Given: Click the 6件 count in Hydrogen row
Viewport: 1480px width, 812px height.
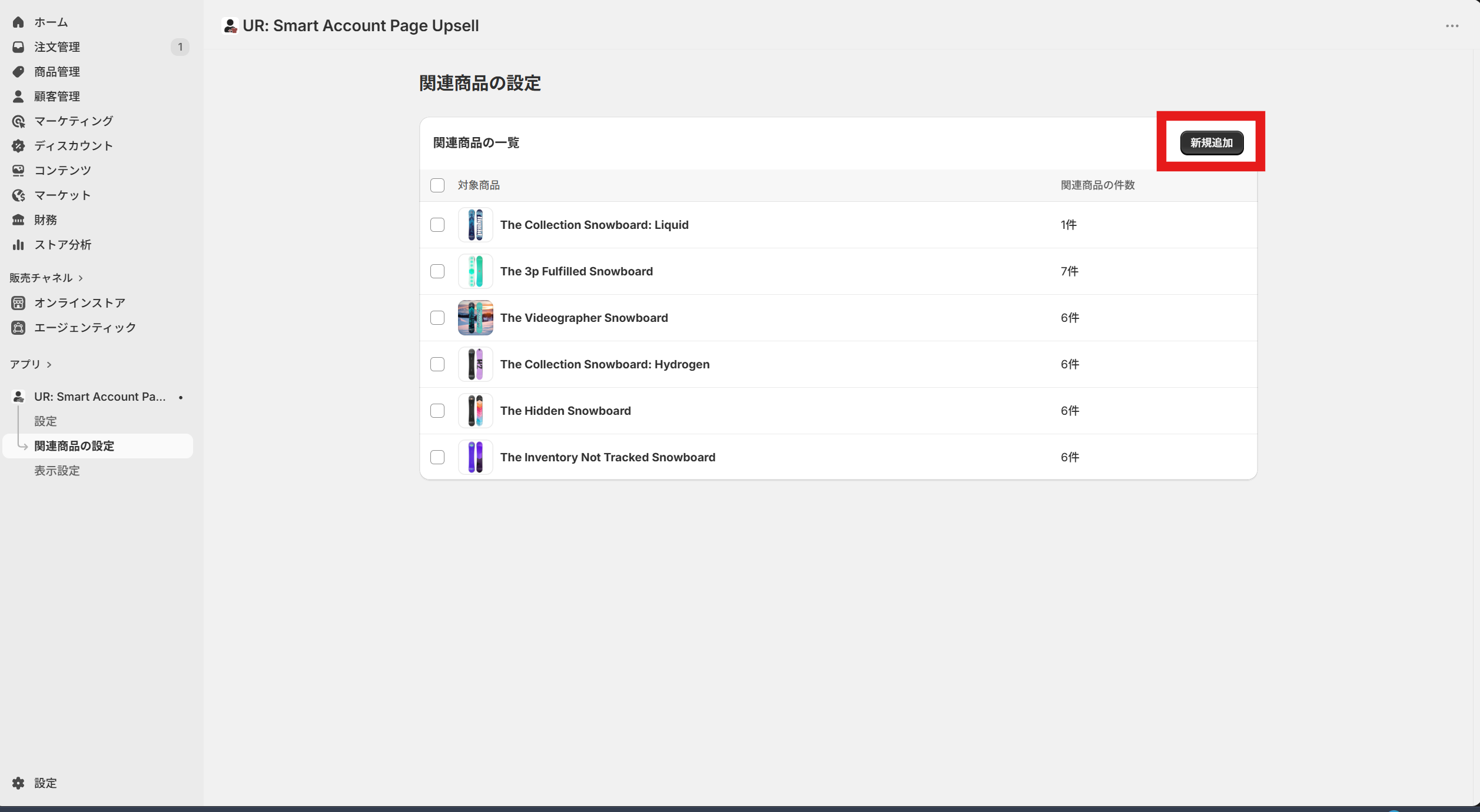Looking at the screenshot, I should click(x=1070, y=364).
